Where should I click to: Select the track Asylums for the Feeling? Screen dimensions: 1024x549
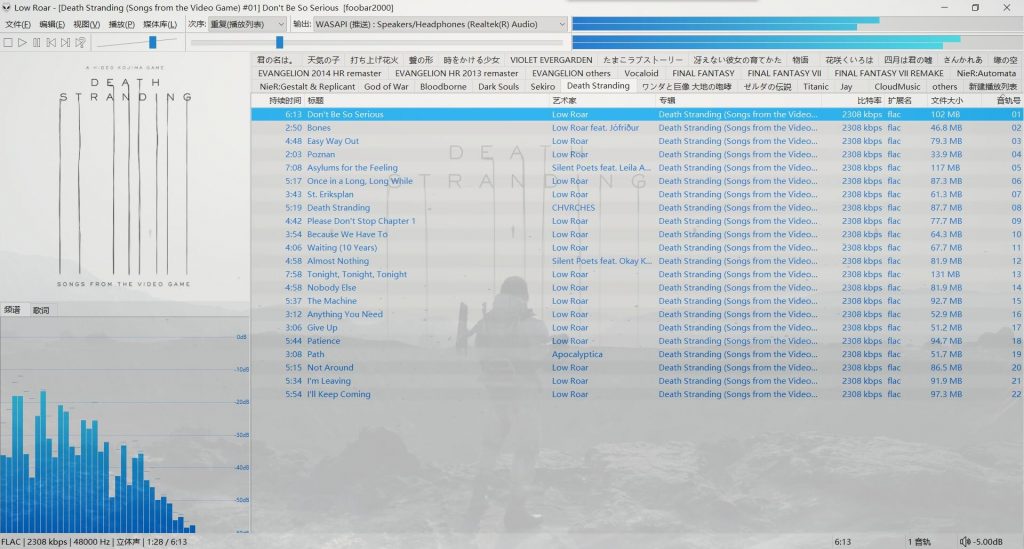637,168
